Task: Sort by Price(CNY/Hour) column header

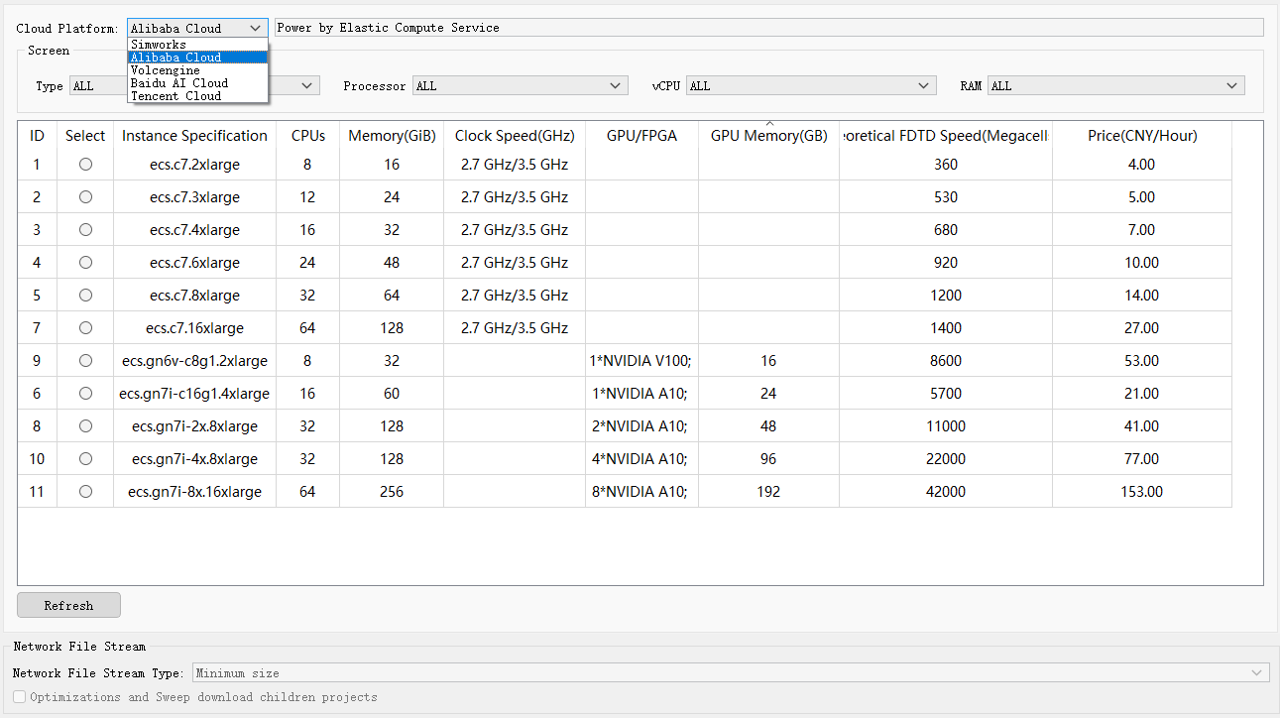Action: point(1142,136)
